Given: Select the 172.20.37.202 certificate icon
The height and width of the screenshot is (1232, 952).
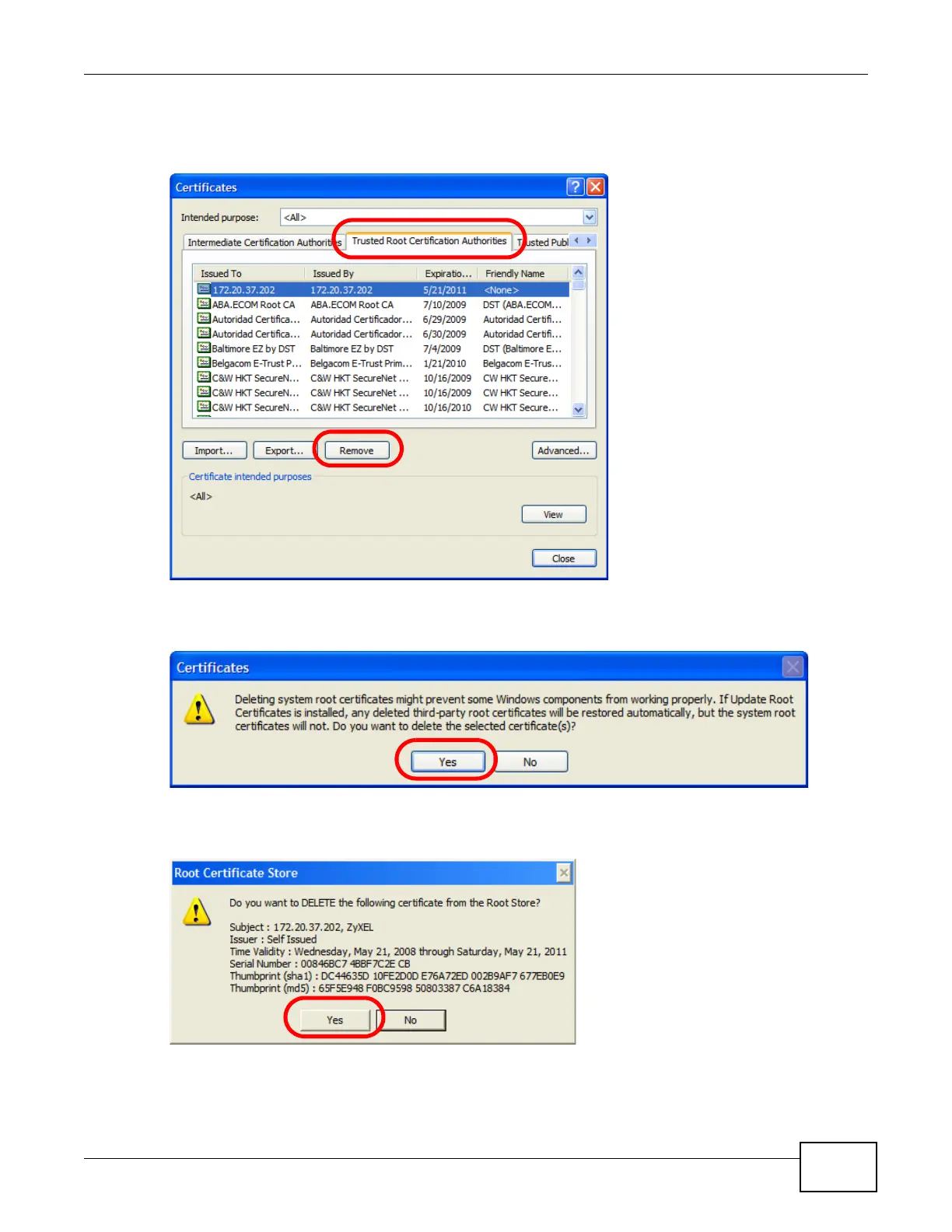Looking at the screenshot, I should (204, 289).
